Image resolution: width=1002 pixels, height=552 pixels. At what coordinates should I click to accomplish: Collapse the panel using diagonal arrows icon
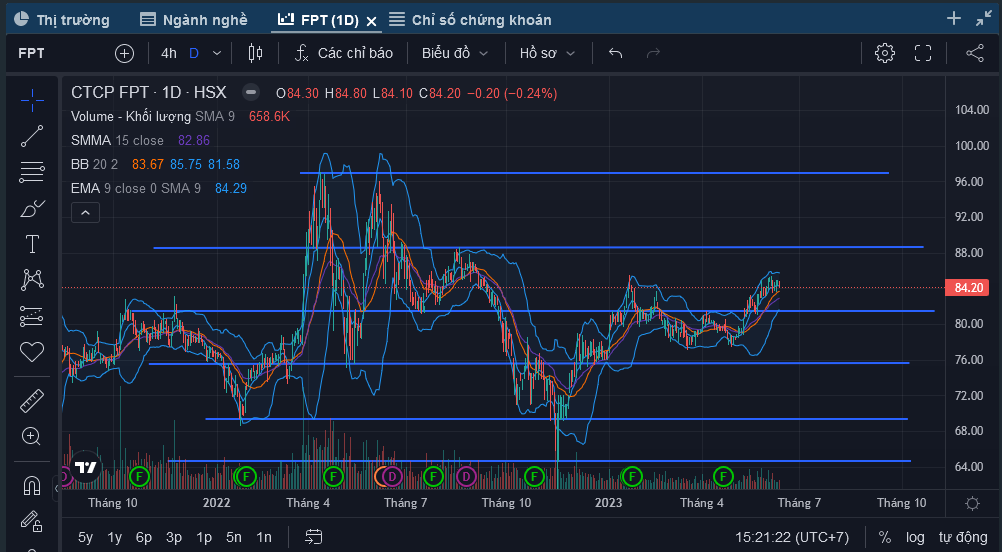click(984, 19)
